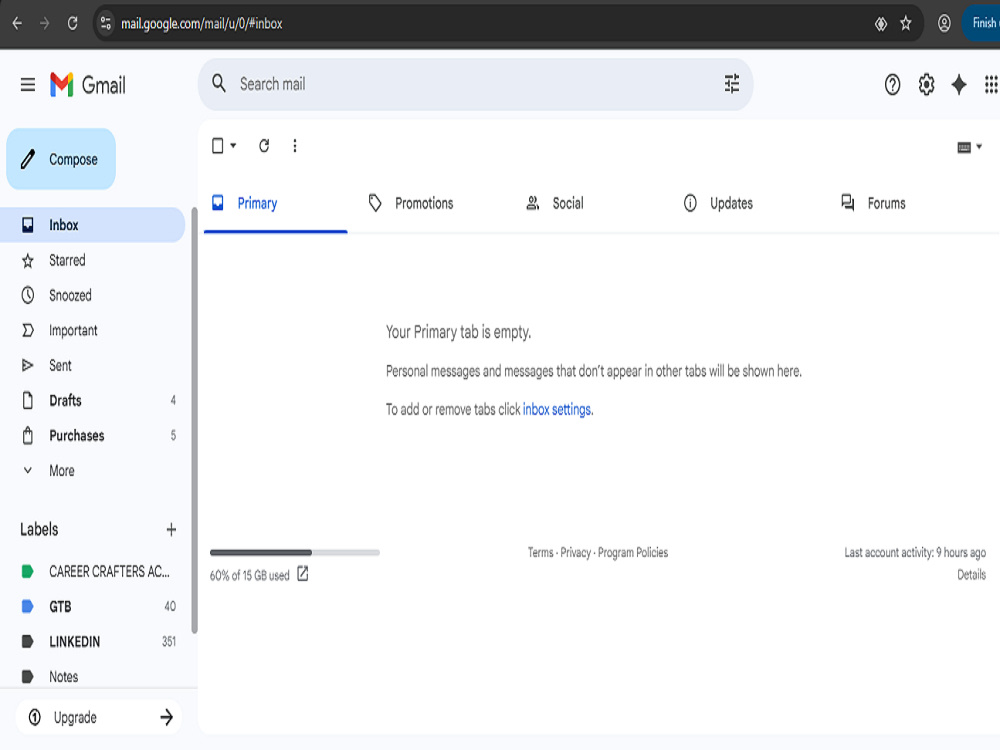Open the Important folder
The width and height of the screenshot is (1000, 750).
92,330
